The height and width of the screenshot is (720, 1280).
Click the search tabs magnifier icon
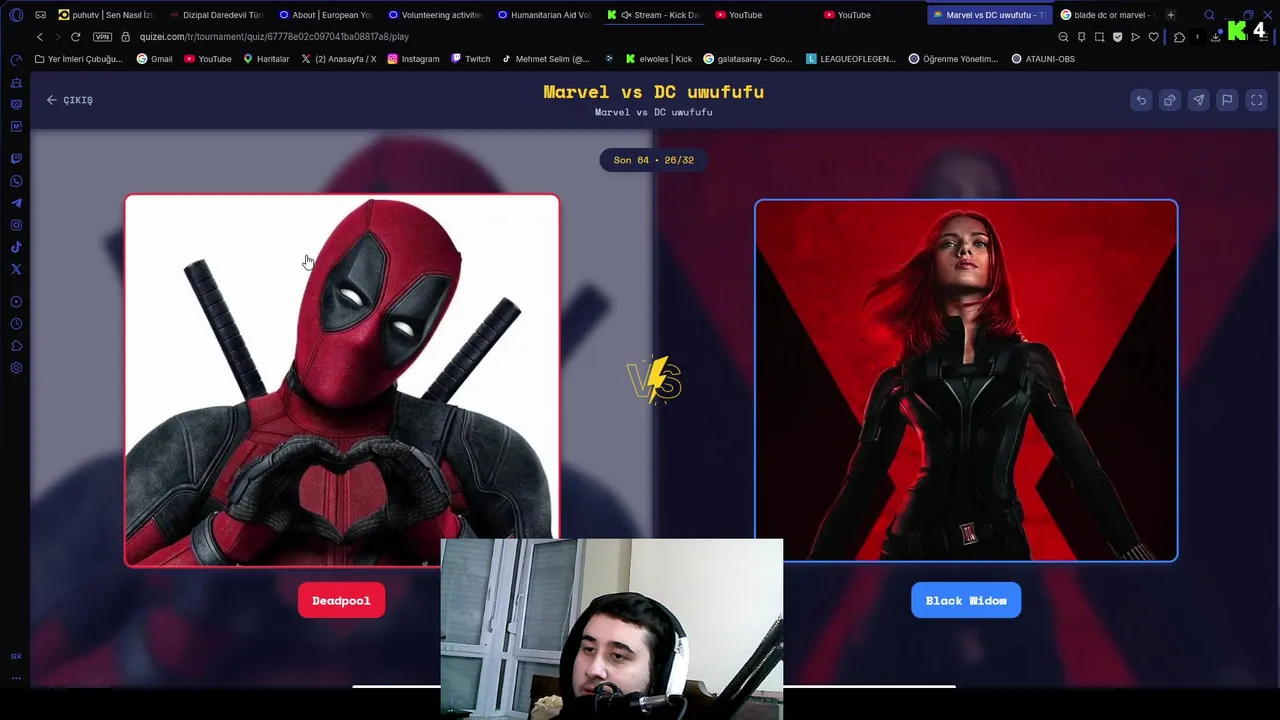click(x=1209, y=15)
